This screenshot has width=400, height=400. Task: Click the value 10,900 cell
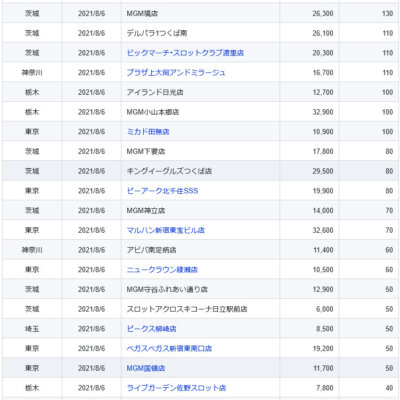[309, 132]
